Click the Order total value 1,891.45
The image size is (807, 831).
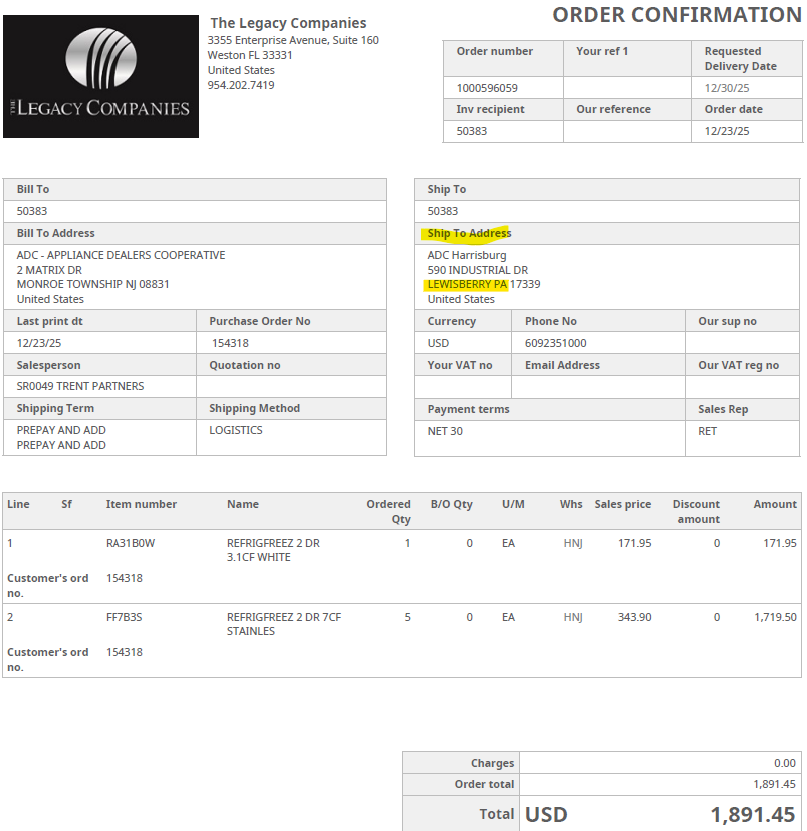coord(775,784)
